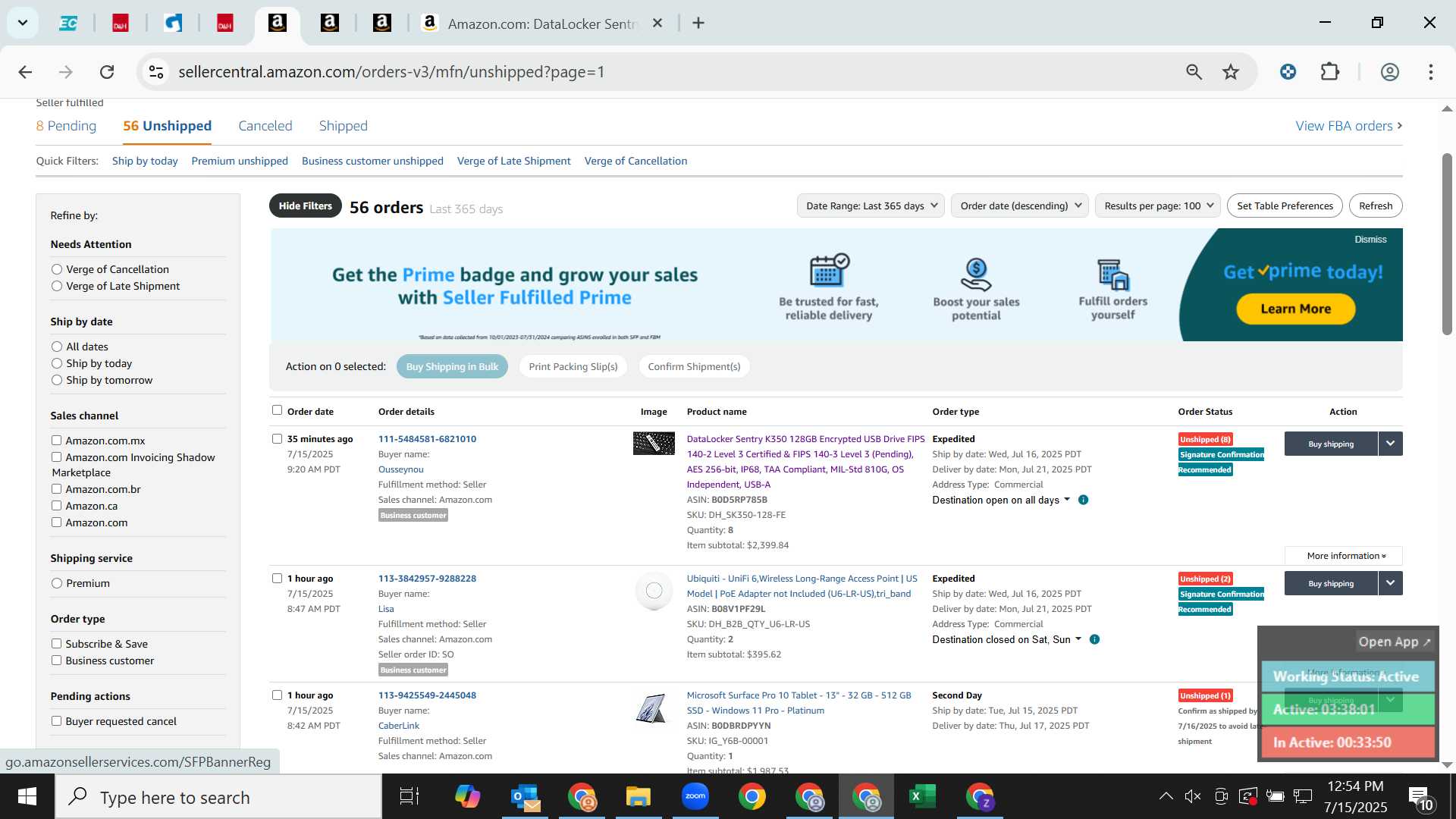Open the notifications icon in the taskbar
1456x819 pixels.
point(1420,797)
